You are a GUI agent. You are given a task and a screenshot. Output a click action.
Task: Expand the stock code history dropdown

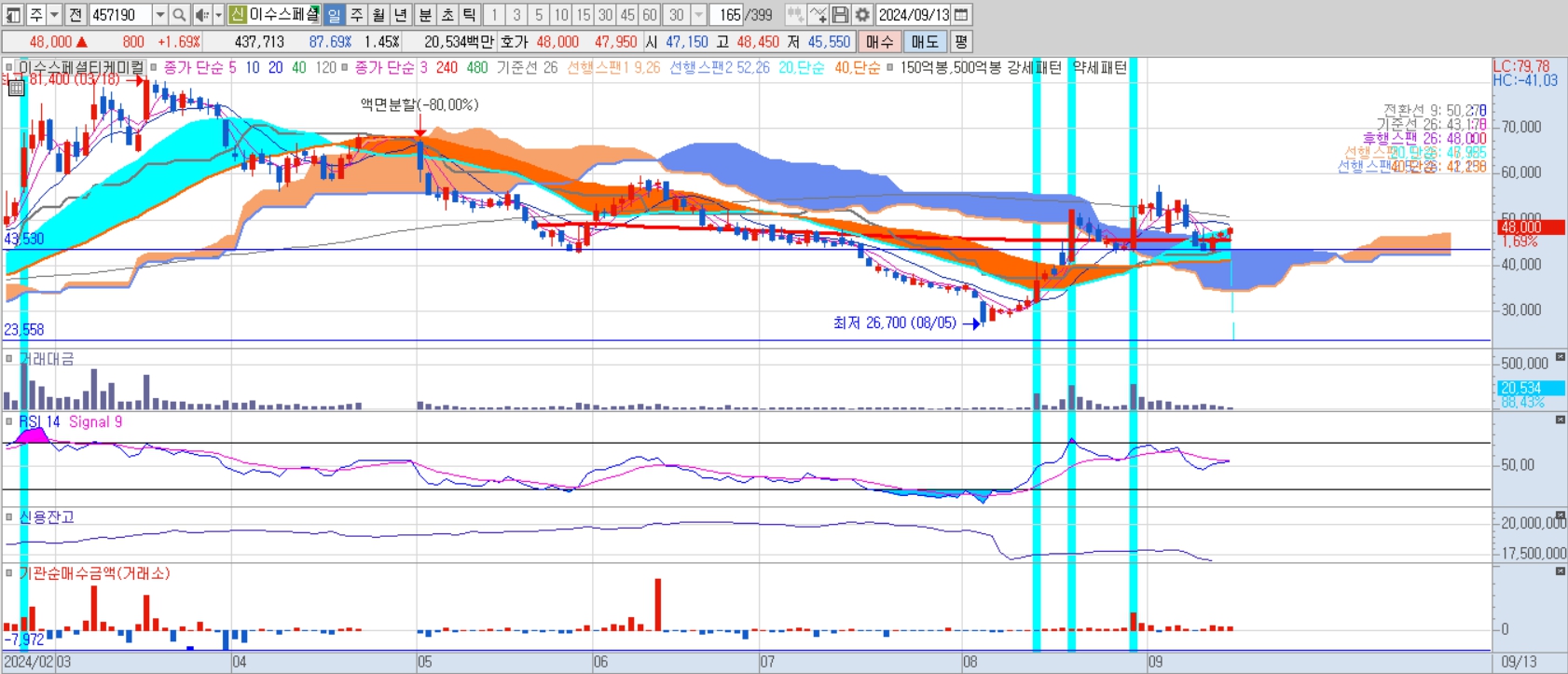click(159, 15)
